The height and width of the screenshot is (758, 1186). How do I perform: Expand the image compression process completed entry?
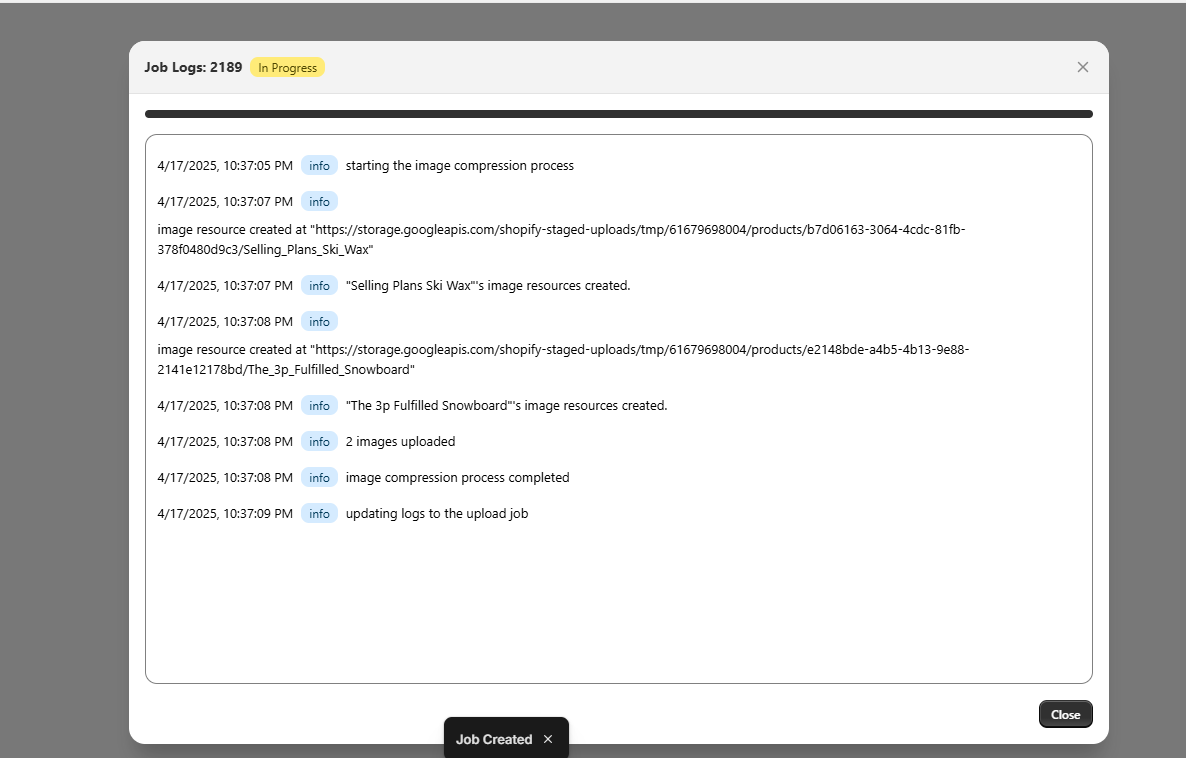click(457, 477)
